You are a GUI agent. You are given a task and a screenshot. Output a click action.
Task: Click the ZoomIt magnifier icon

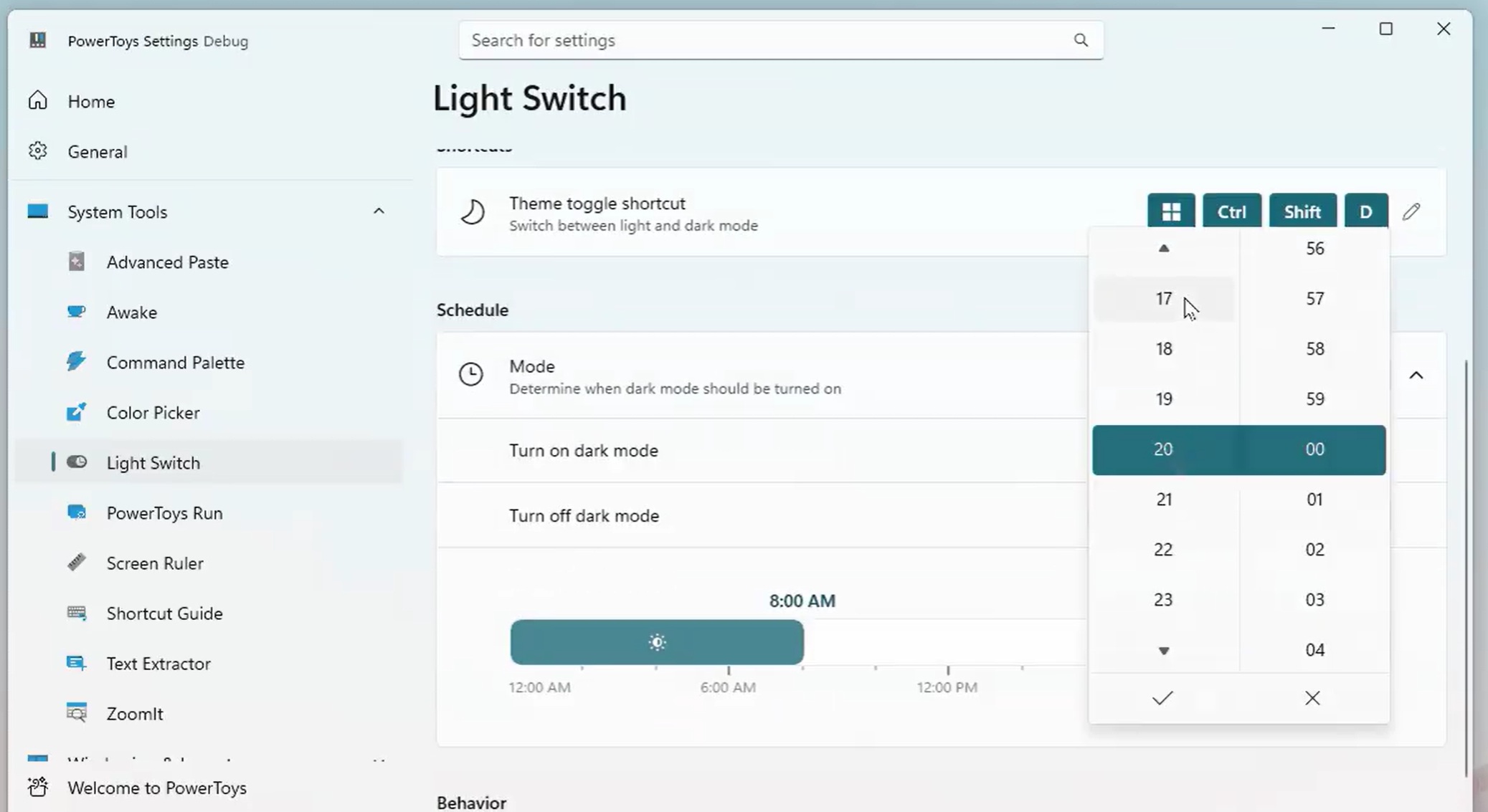click(77, 713)
